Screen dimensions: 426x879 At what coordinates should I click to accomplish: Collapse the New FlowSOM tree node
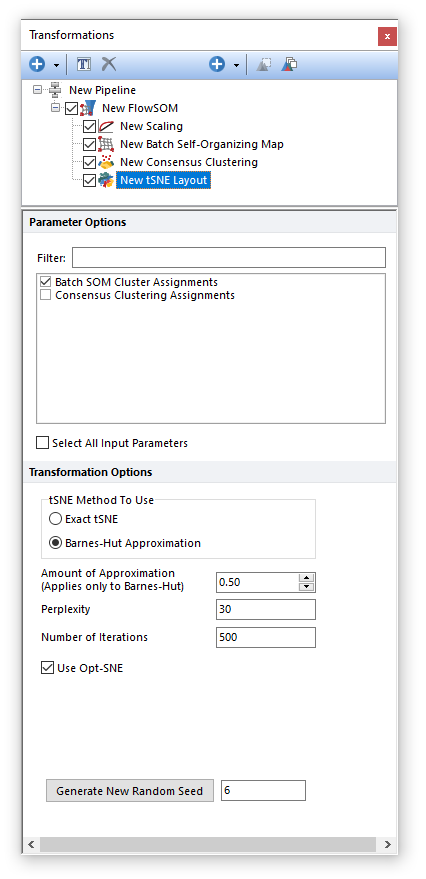[x=55, y=107]
